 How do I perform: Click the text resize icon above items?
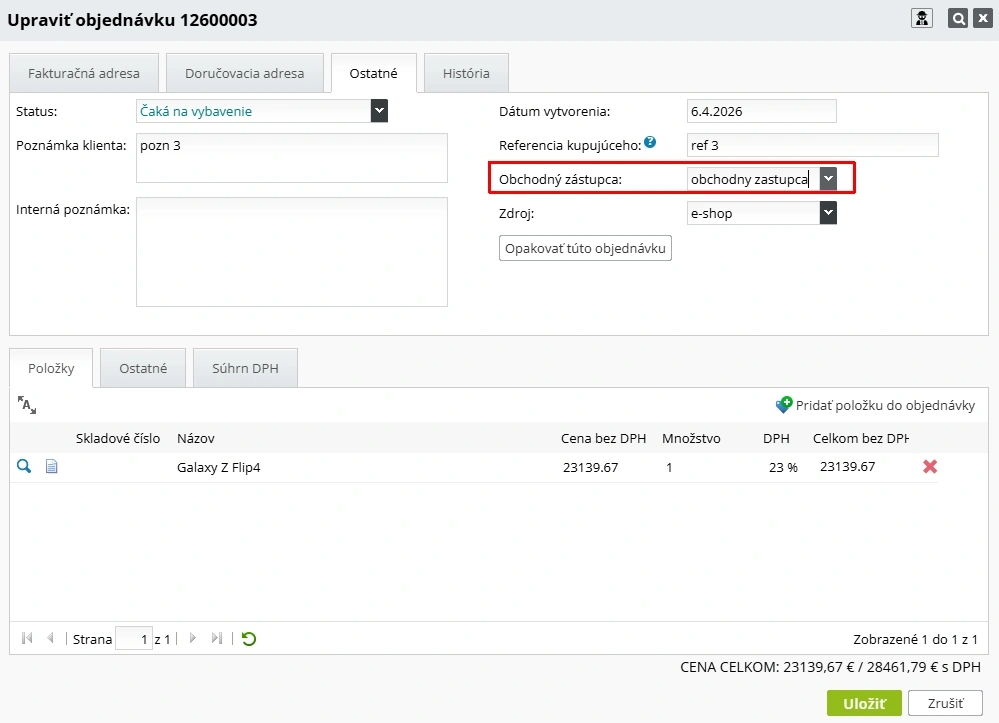(27, 405)
